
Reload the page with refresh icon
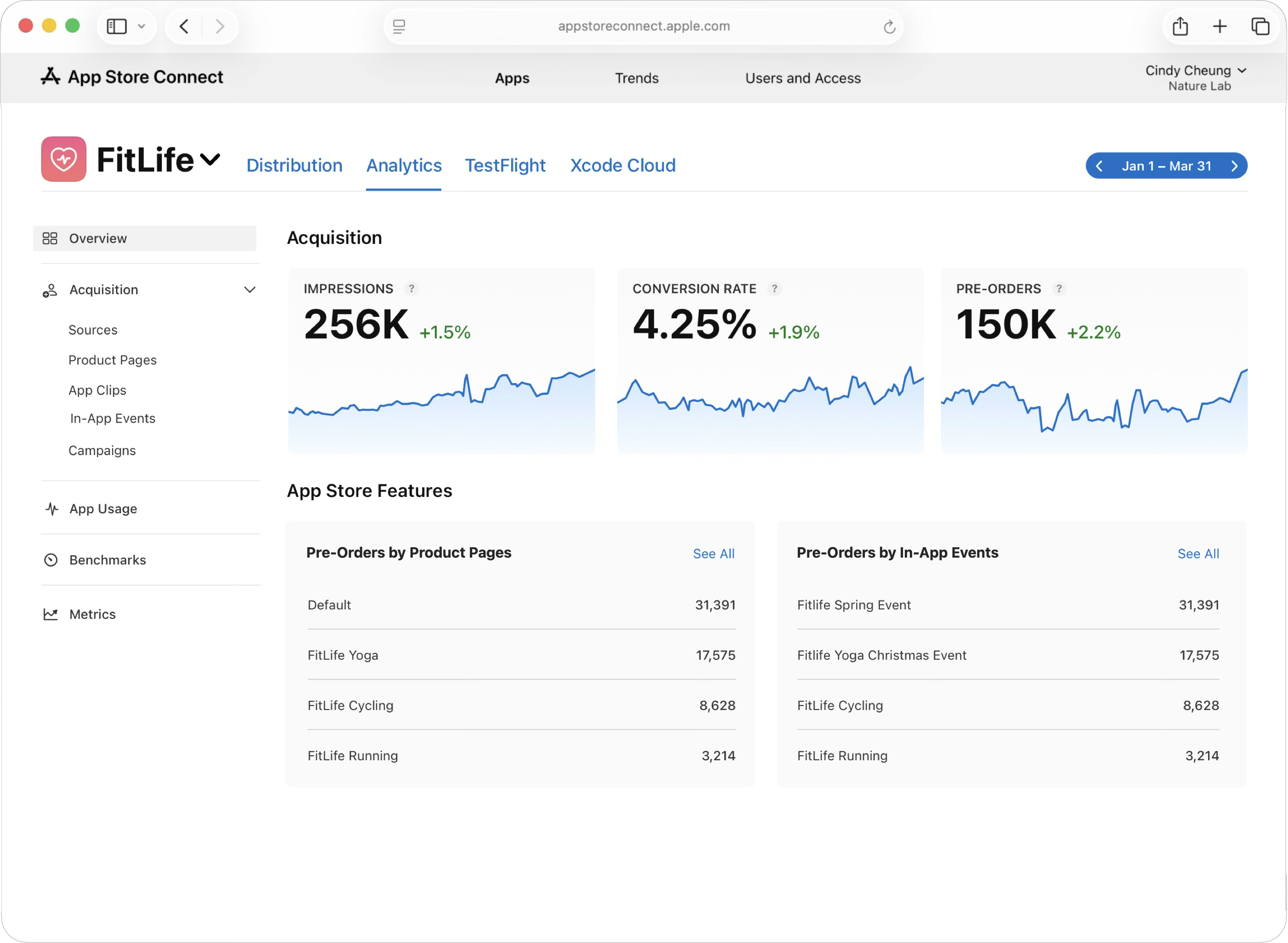889,27
